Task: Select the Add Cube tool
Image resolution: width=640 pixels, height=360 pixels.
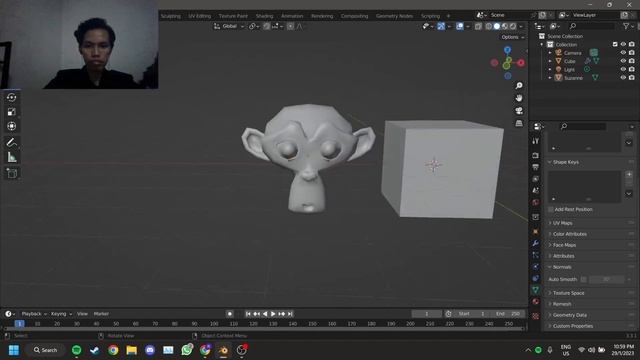Action: coord(11,173)
